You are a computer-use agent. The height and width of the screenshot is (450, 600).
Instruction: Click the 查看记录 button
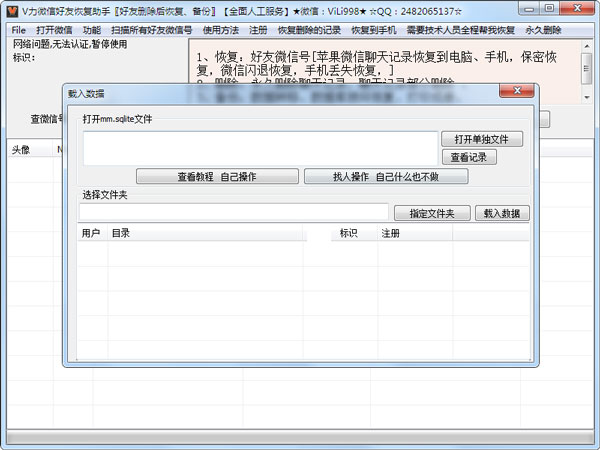(x=468, y=157)
